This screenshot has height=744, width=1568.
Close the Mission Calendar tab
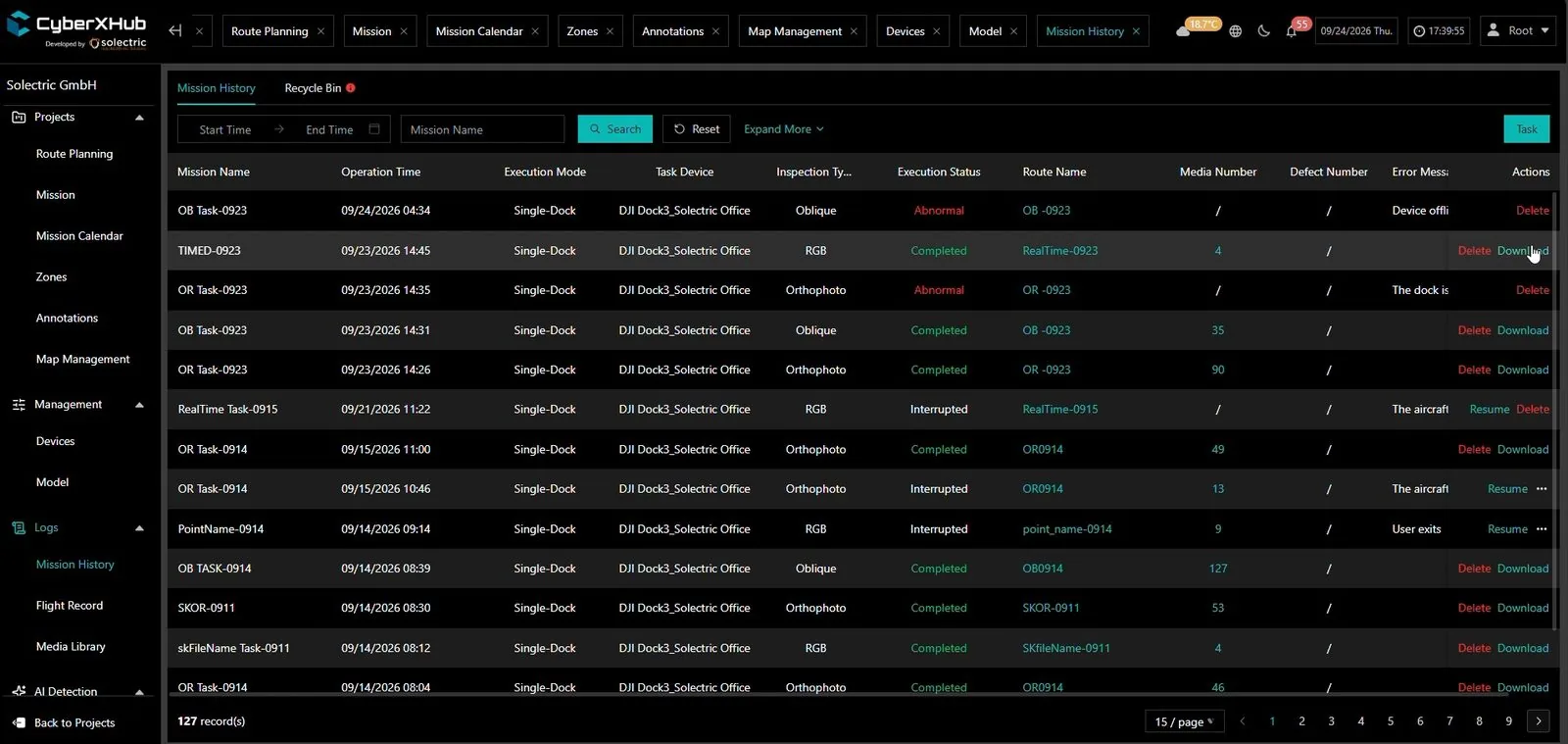535,31
